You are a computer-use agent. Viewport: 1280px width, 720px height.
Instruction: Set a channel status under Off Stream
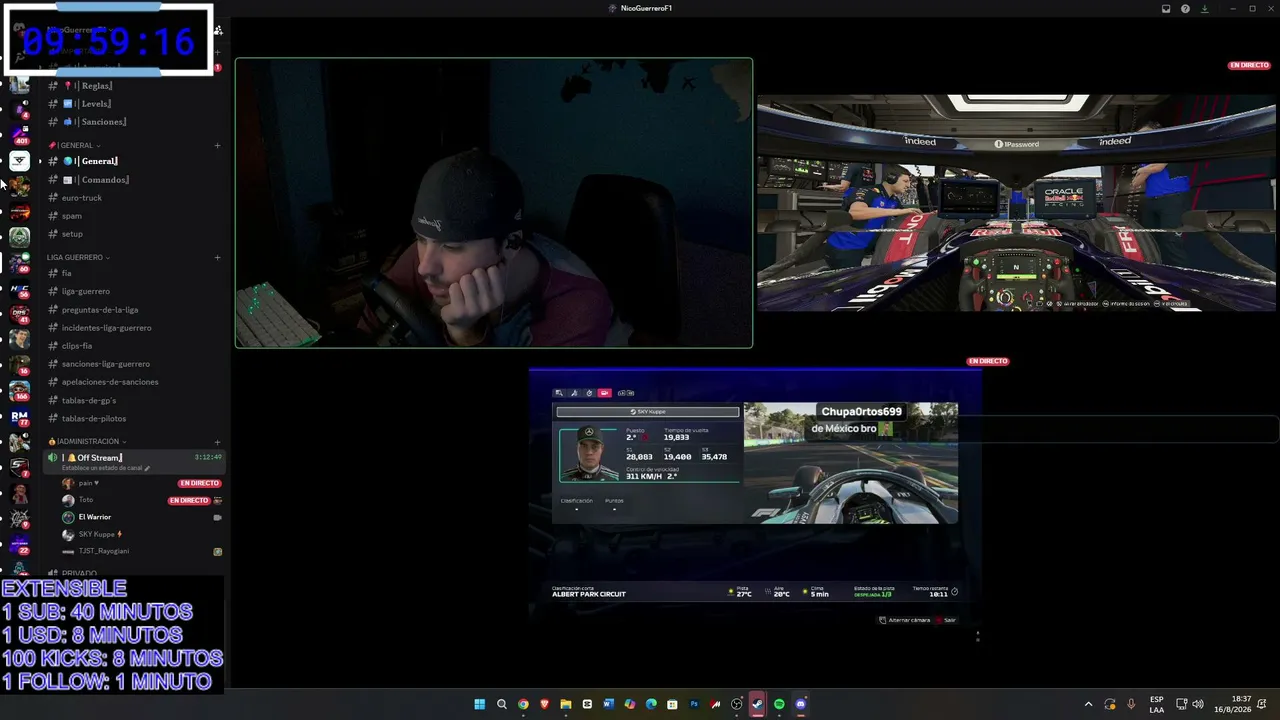[106, 468]
